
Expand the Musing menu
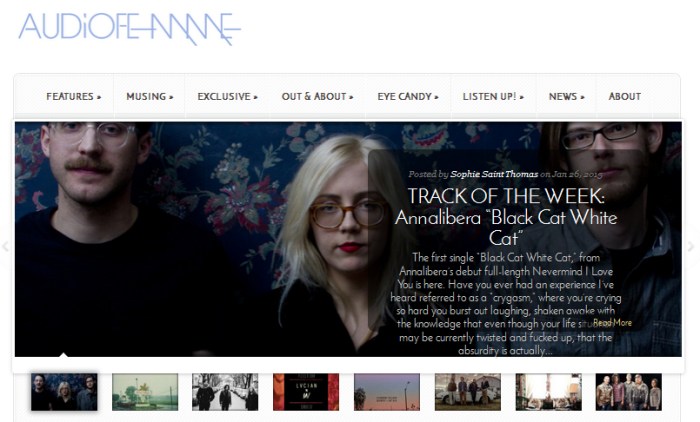(x=150, y=96)
